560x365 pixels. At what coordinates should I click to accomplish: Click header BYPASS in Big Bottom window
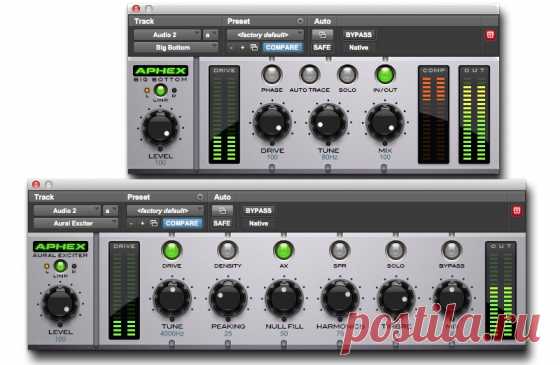click(359, 35)
